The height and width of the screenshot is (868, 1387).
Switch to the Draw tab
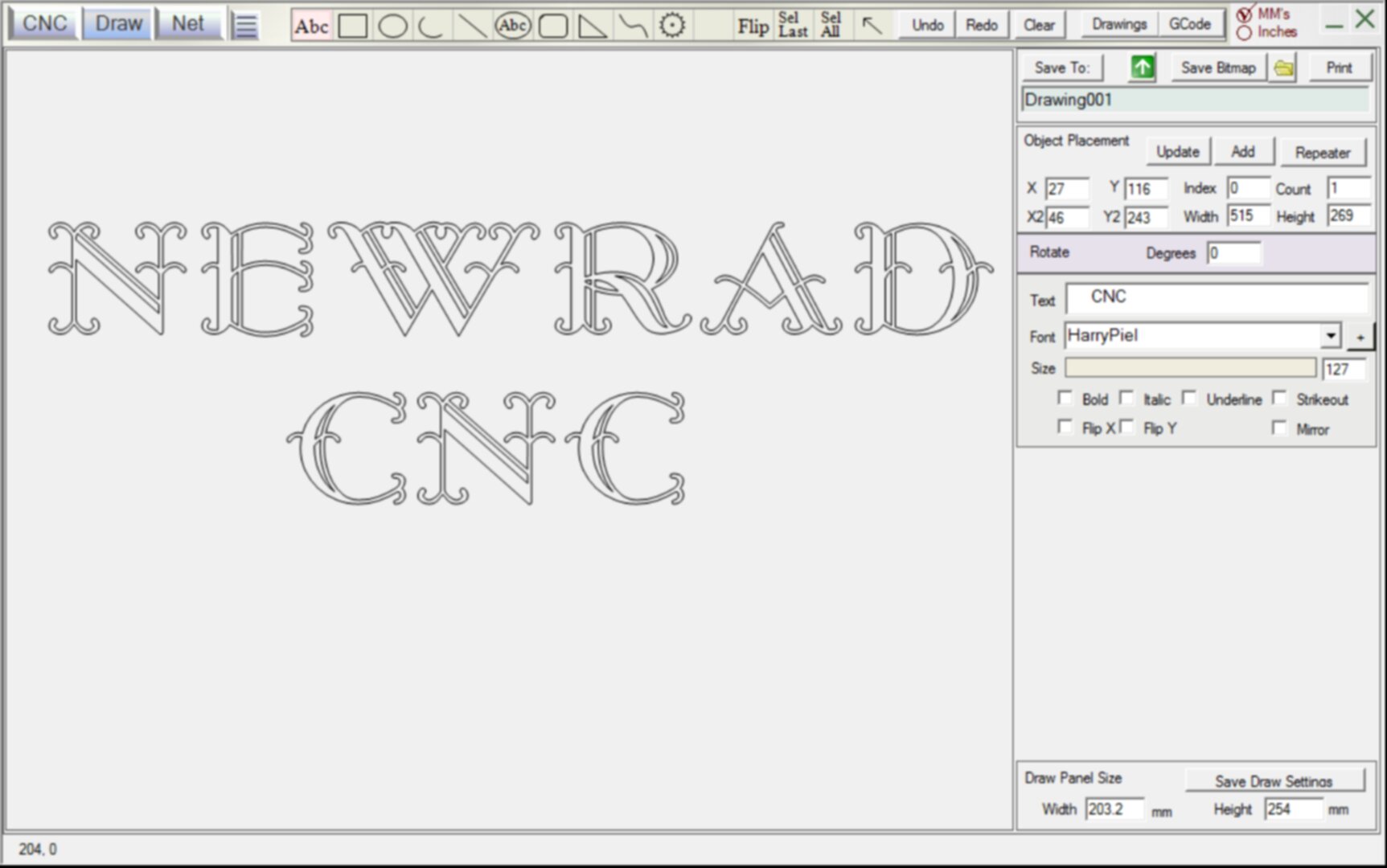118,24
